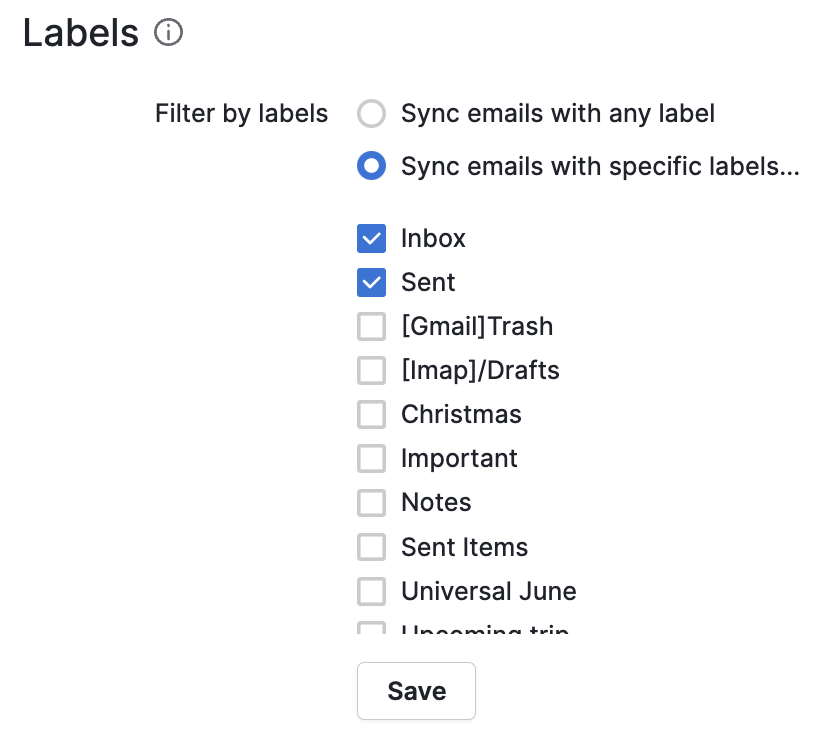The height and width of the screenshot is (732, 838).
Task: Click the 'Filter by labels' text
Action: tap(241, 114)
